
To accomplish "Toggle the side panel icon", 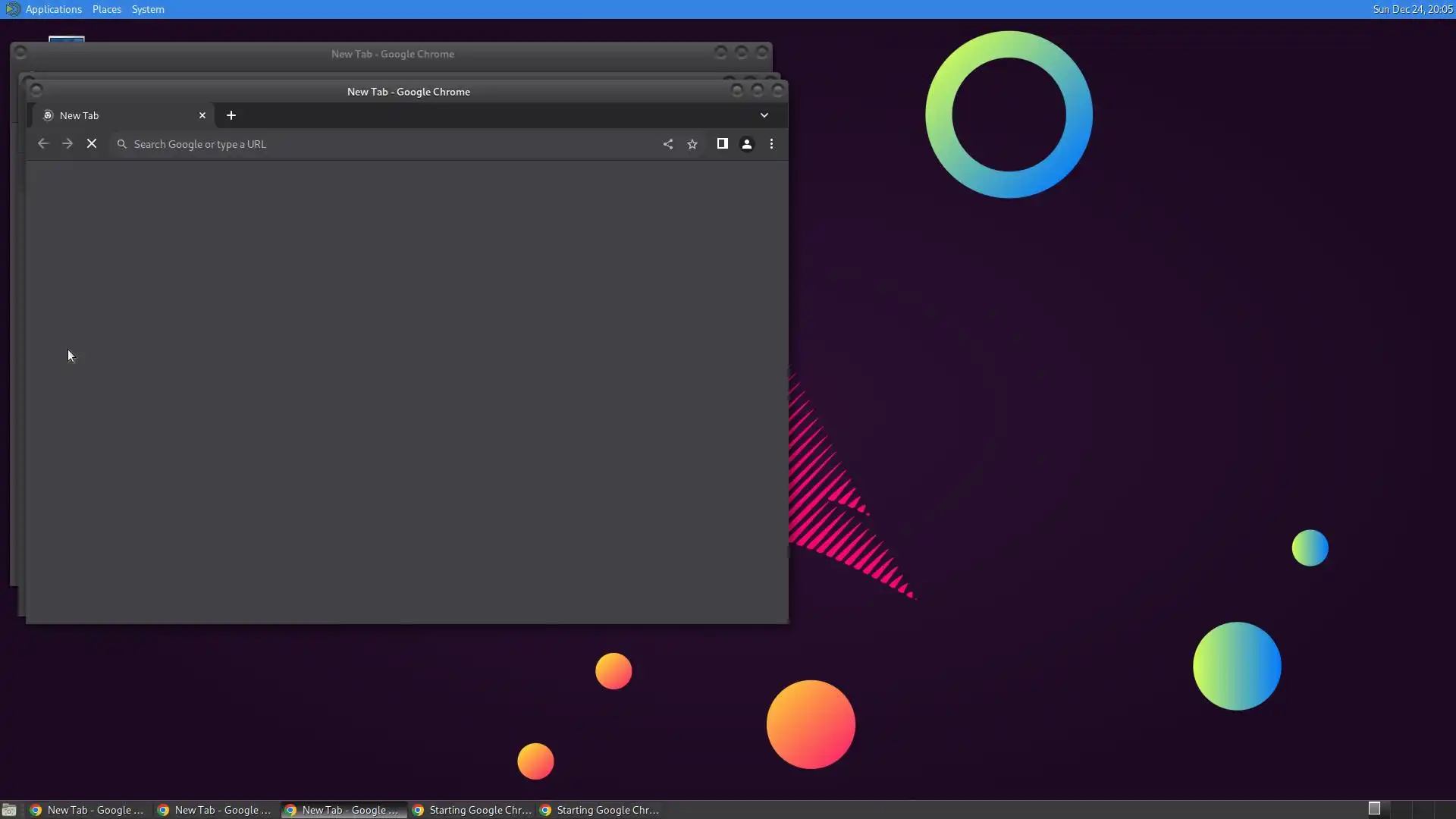I will (722, 144).
